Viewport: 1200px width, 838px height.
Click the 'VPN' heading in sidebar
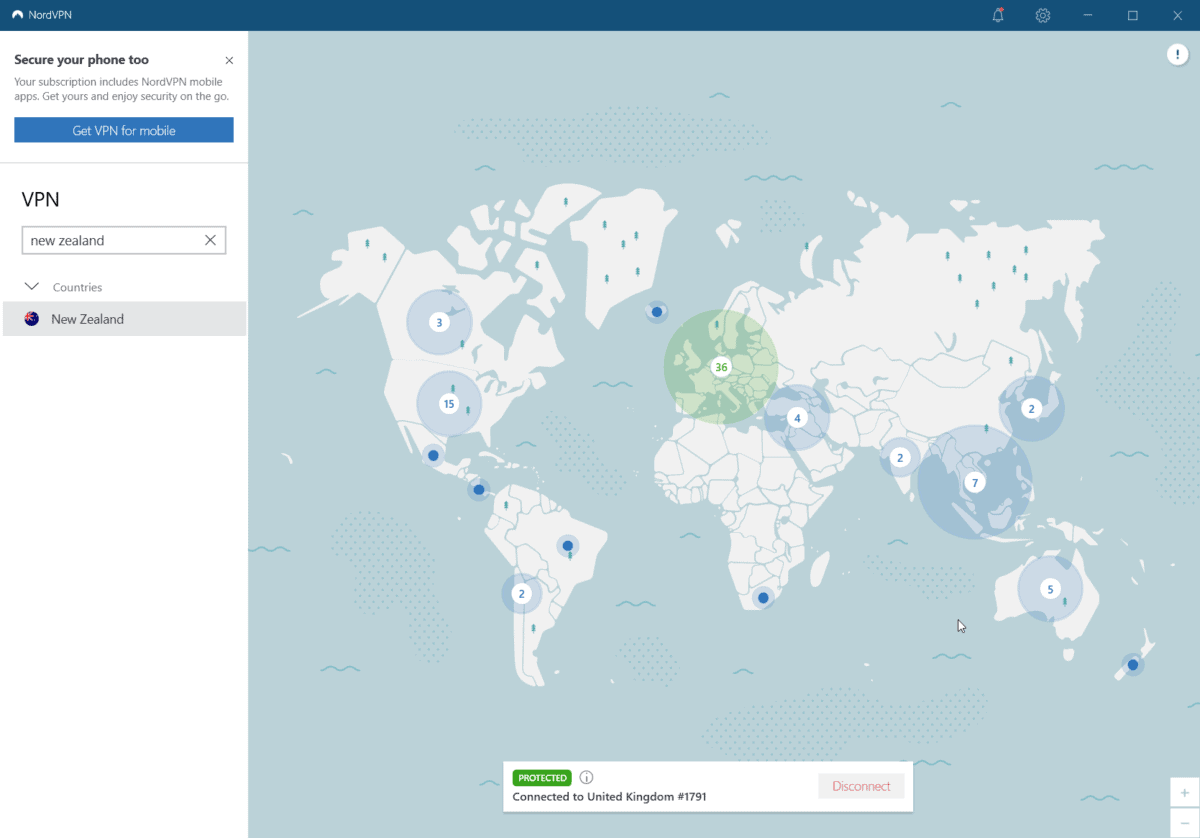41,199
